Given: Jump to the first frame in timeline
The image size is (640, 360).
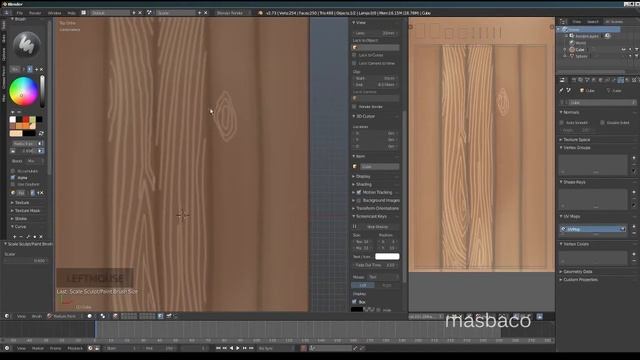Looking at the screenshot, I should point(218,348).
